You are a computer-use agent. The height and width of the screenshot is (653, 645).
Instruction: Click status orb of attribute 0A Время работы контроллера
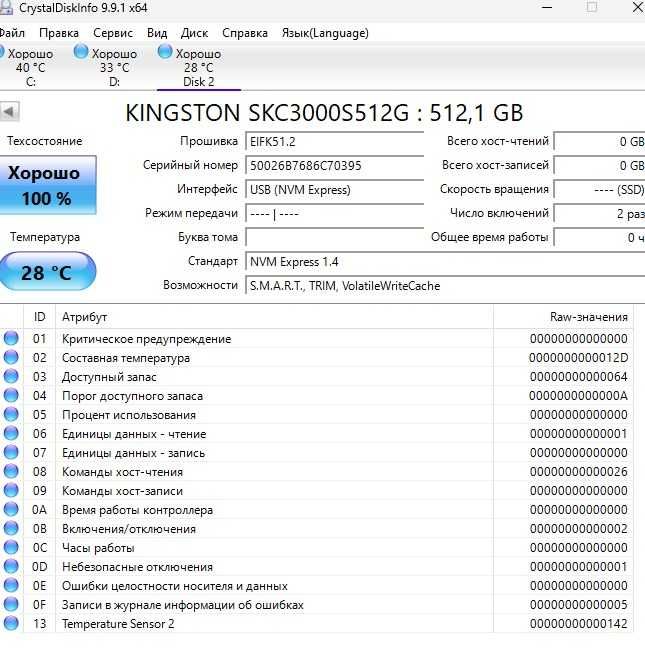[11, 509]
